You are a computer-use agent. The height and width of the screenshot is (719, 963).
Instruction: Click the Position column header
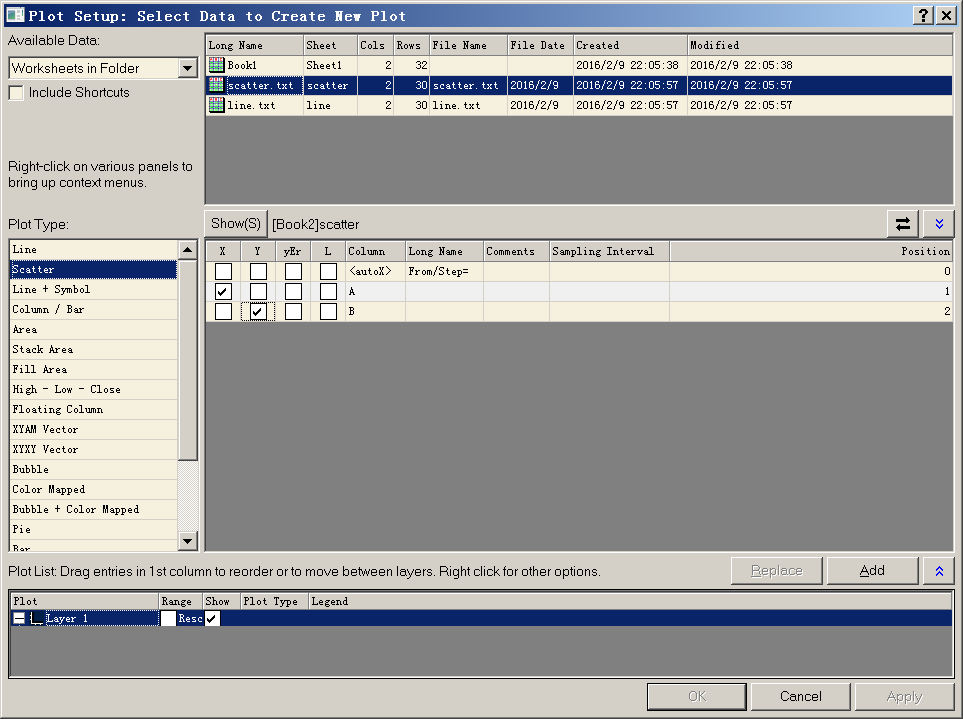[811, 251]
